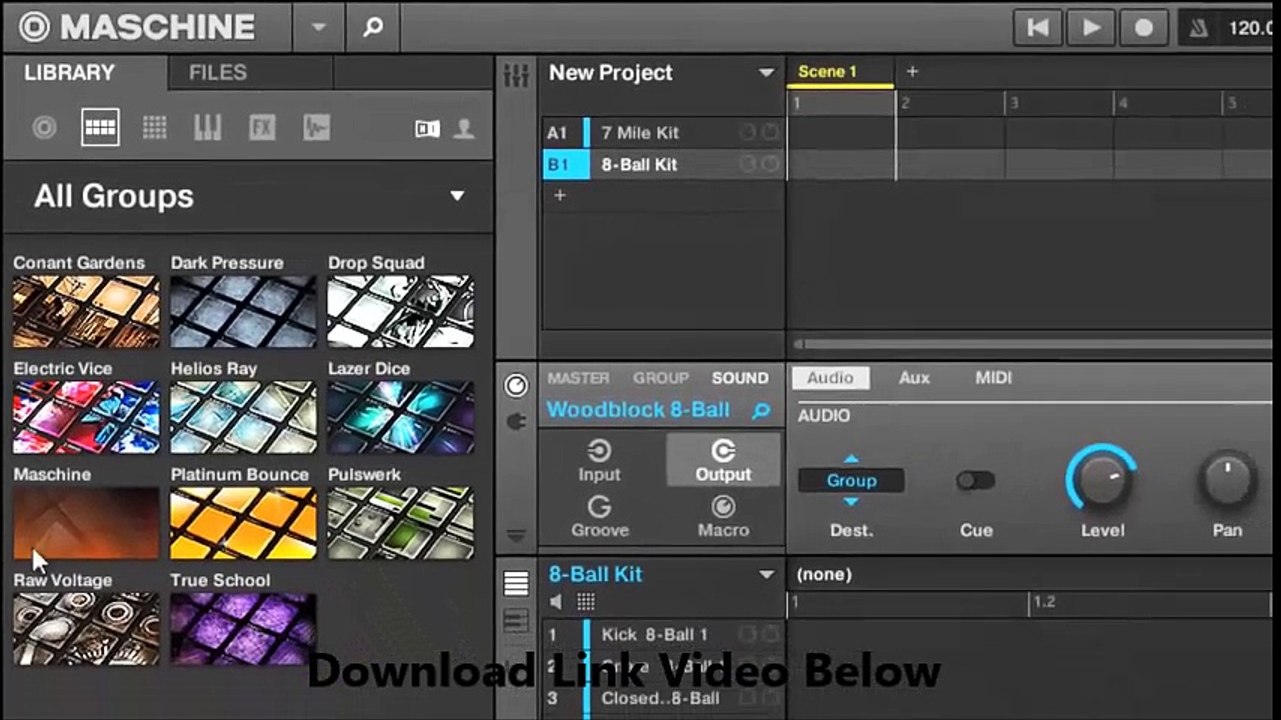
Task: Switch to the MASTER tab
Action: click(578, 378)
